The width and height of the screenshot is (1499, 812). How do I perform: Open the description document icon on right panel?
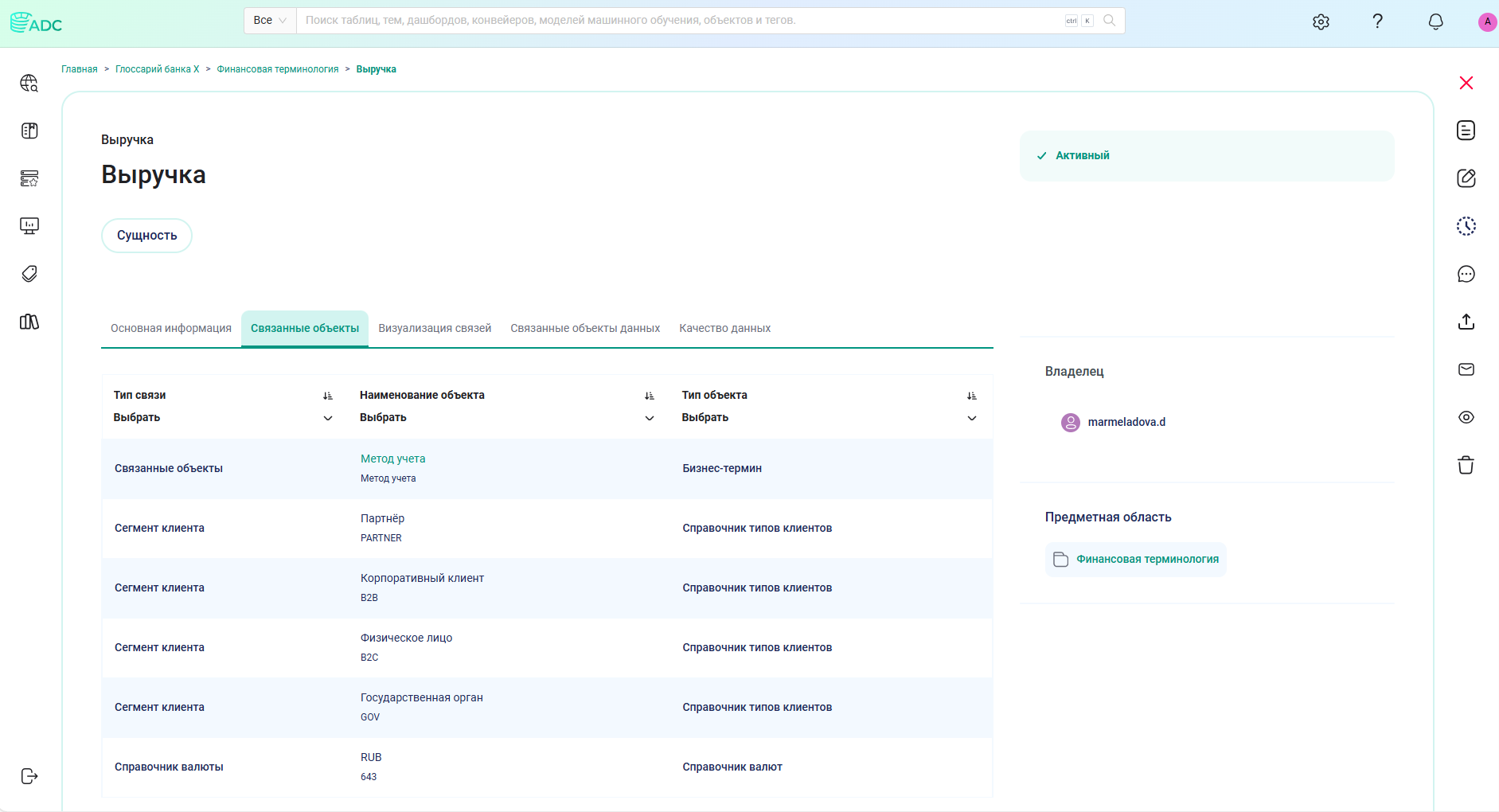[1466, 131]
